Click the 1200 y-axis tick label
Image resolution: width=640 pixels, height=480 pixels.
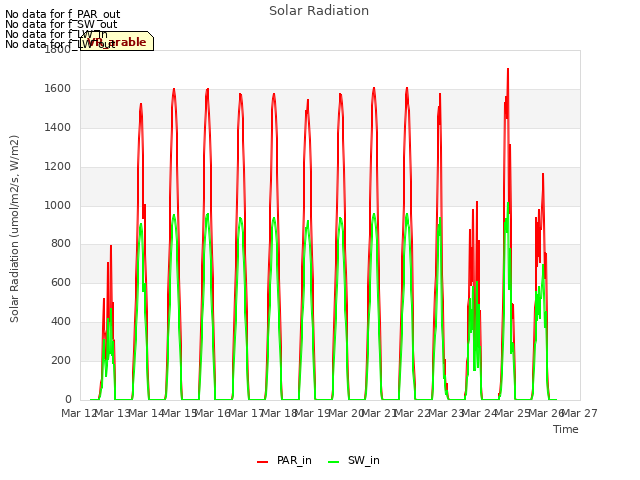click(x=58, y=167)
